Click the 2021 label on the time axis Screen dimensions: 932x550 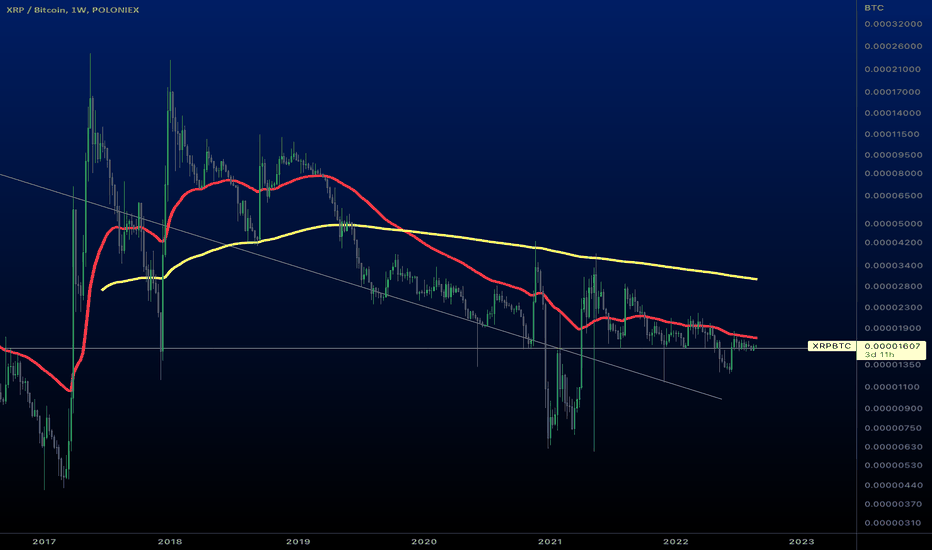click(550, 542)
